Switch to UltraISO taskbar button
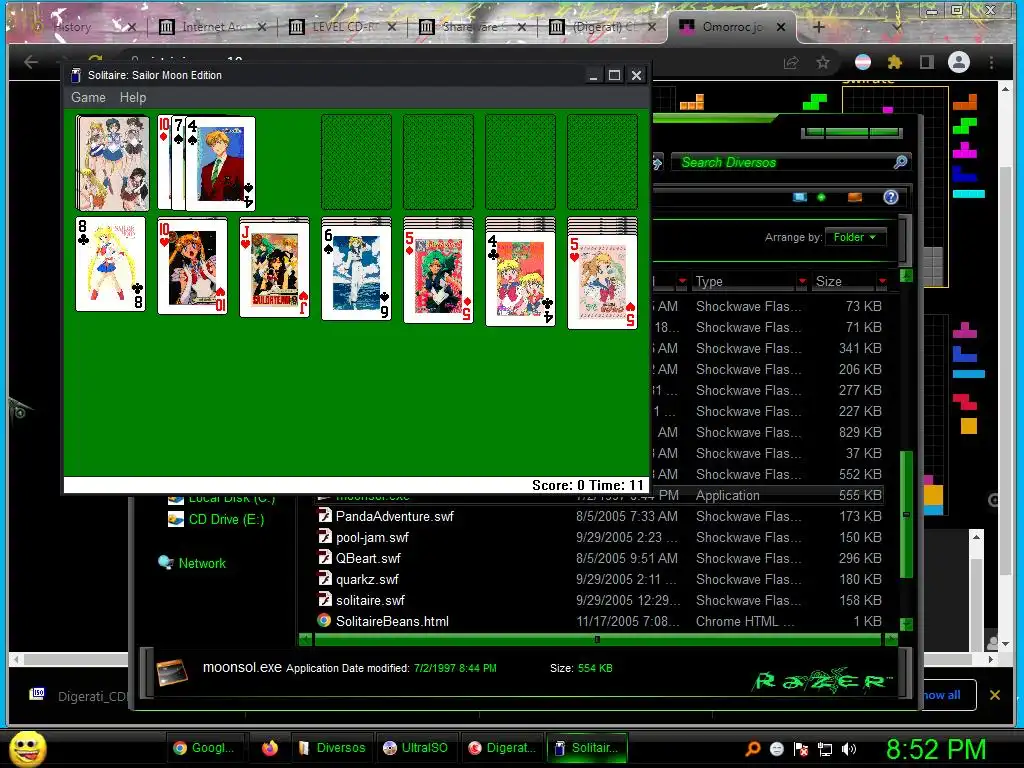Viewport: 1024px width, 768px height. tap(416, 748)
